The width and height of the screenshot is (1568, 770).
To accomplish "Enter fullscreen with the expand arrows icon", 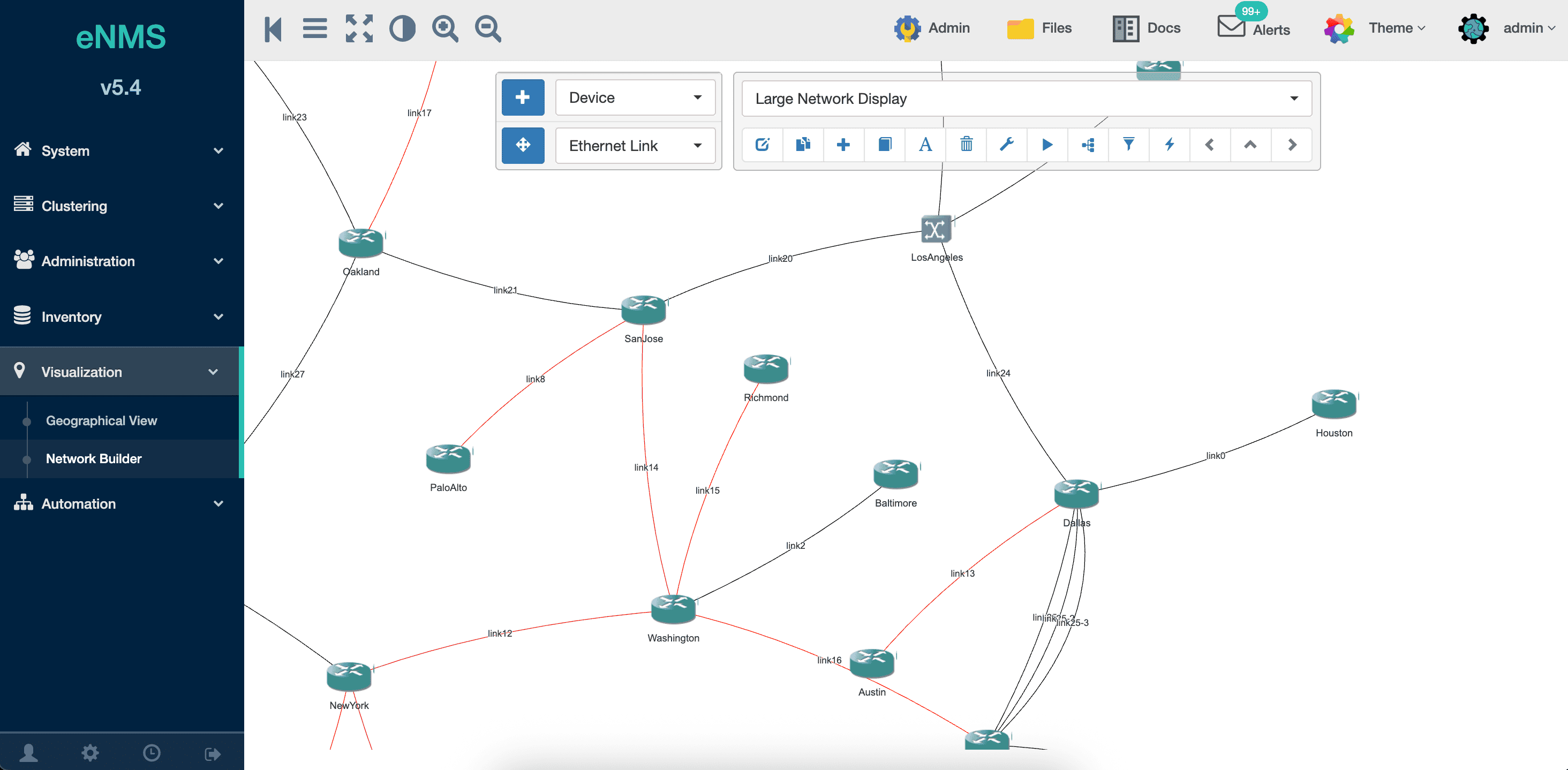I will [x=358, y=28].
